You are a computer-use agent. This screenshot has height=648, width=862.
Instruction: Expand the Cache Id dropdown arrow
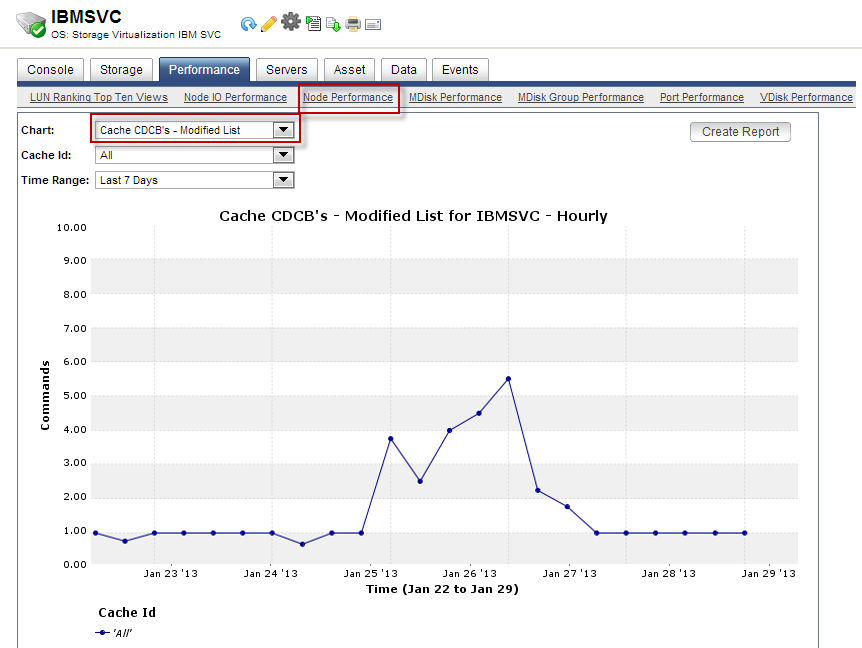pos(283,155)
